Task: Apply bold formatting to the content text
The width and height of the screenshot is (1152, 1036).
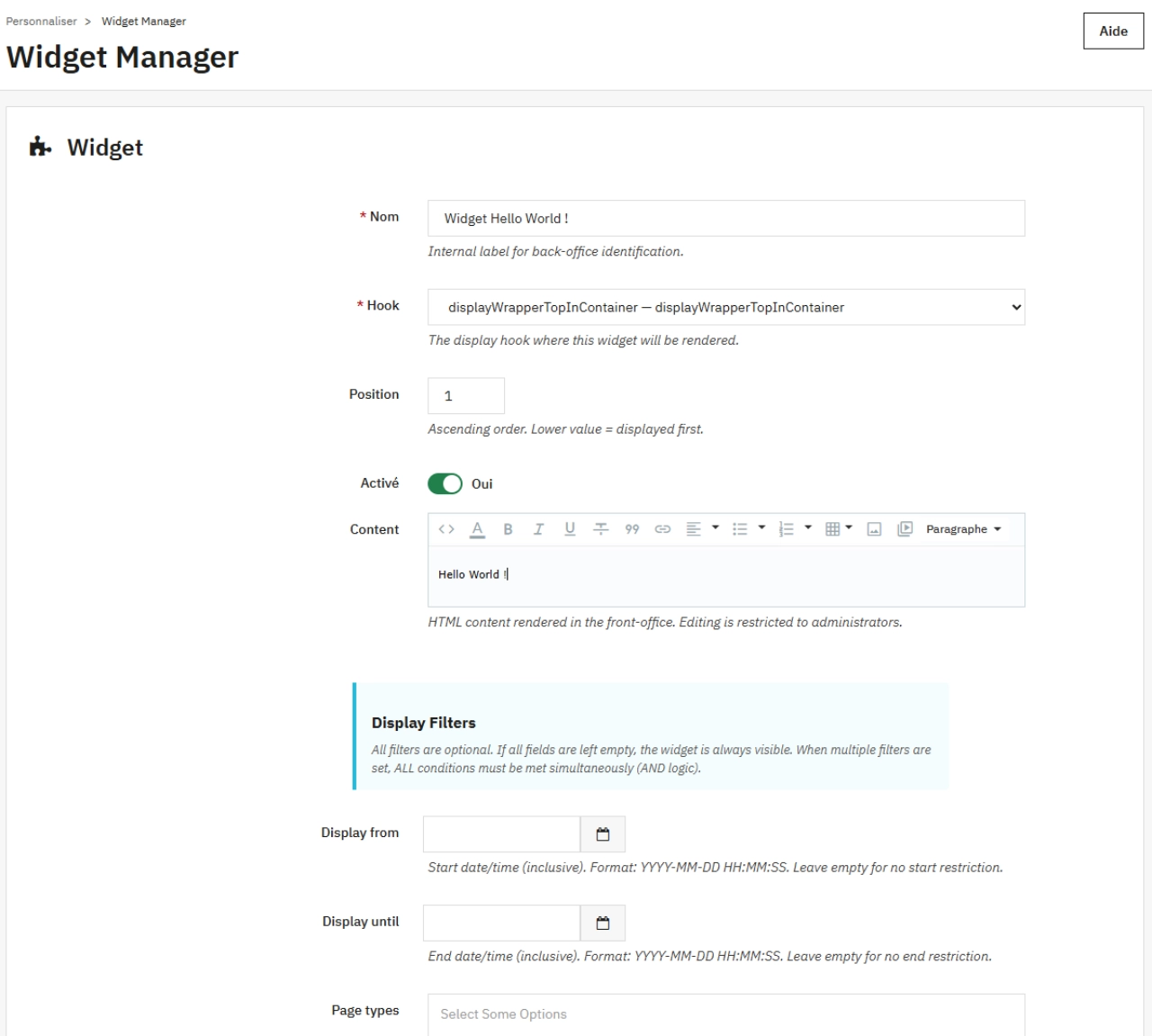Action: 508,529
